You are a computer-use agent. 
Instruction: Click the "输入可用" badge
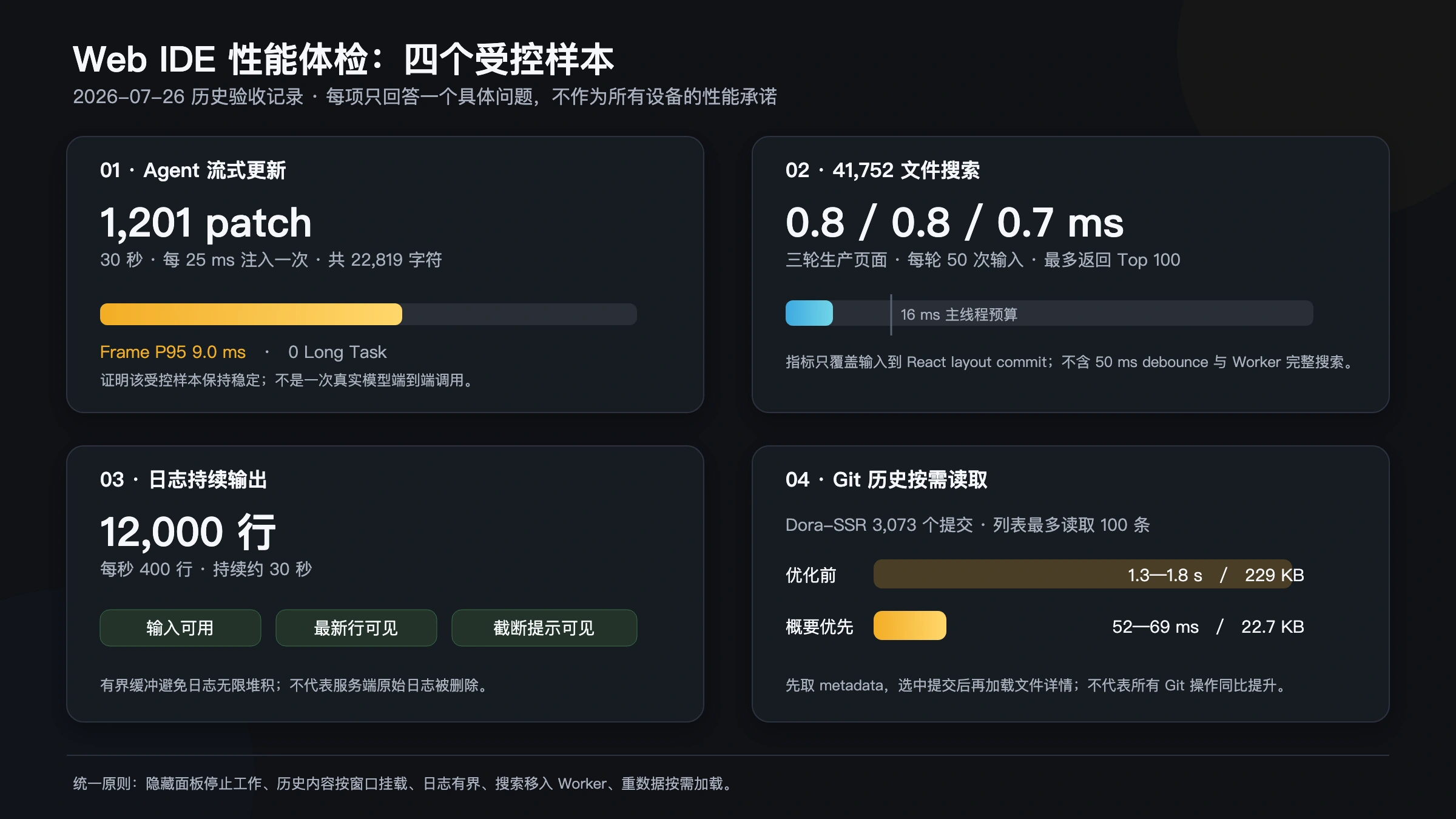180,628
